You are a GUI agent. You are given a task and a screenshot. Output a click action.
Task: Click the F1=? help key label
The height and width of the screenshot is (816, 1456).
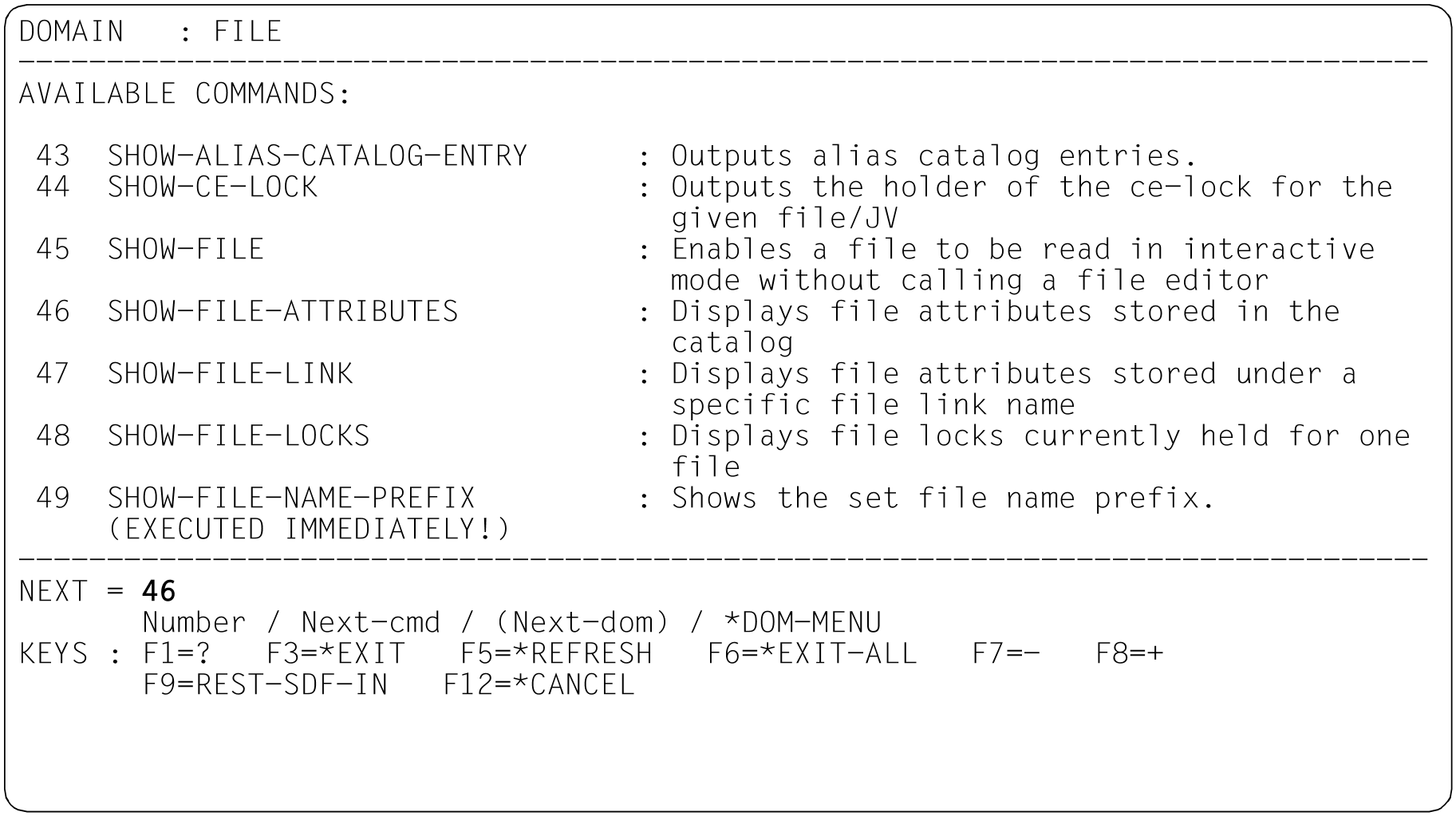(176, 653)
